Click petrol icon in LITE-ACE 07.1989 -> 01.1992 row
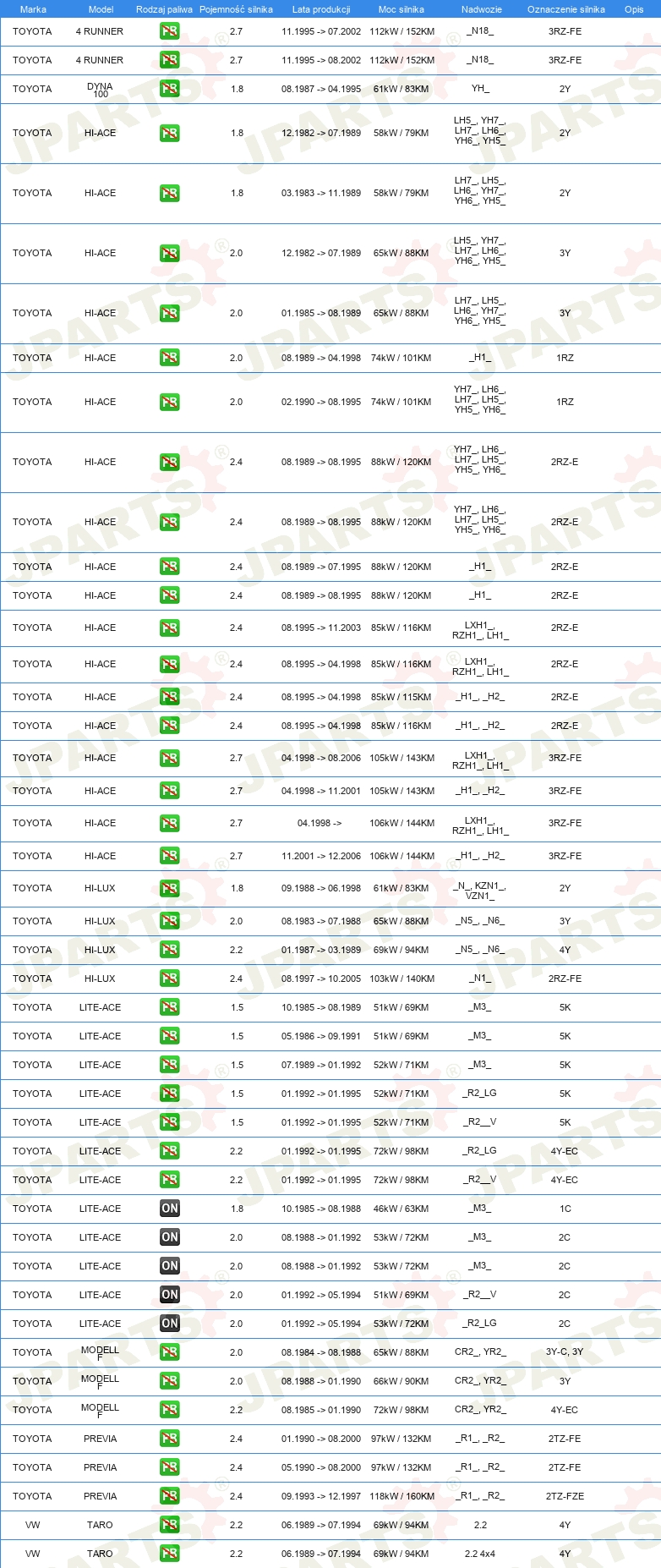 point(170,1065)
